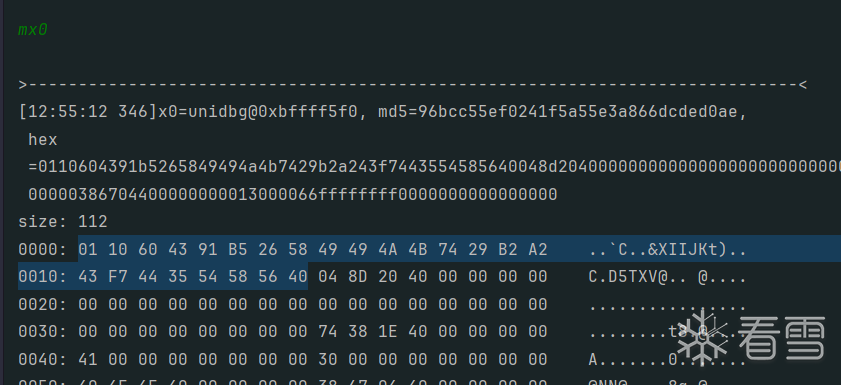Click the hex line ending with ffffffff0000000000000000
The width and height of the screenshot is (841, 385).
click(293, 194)
